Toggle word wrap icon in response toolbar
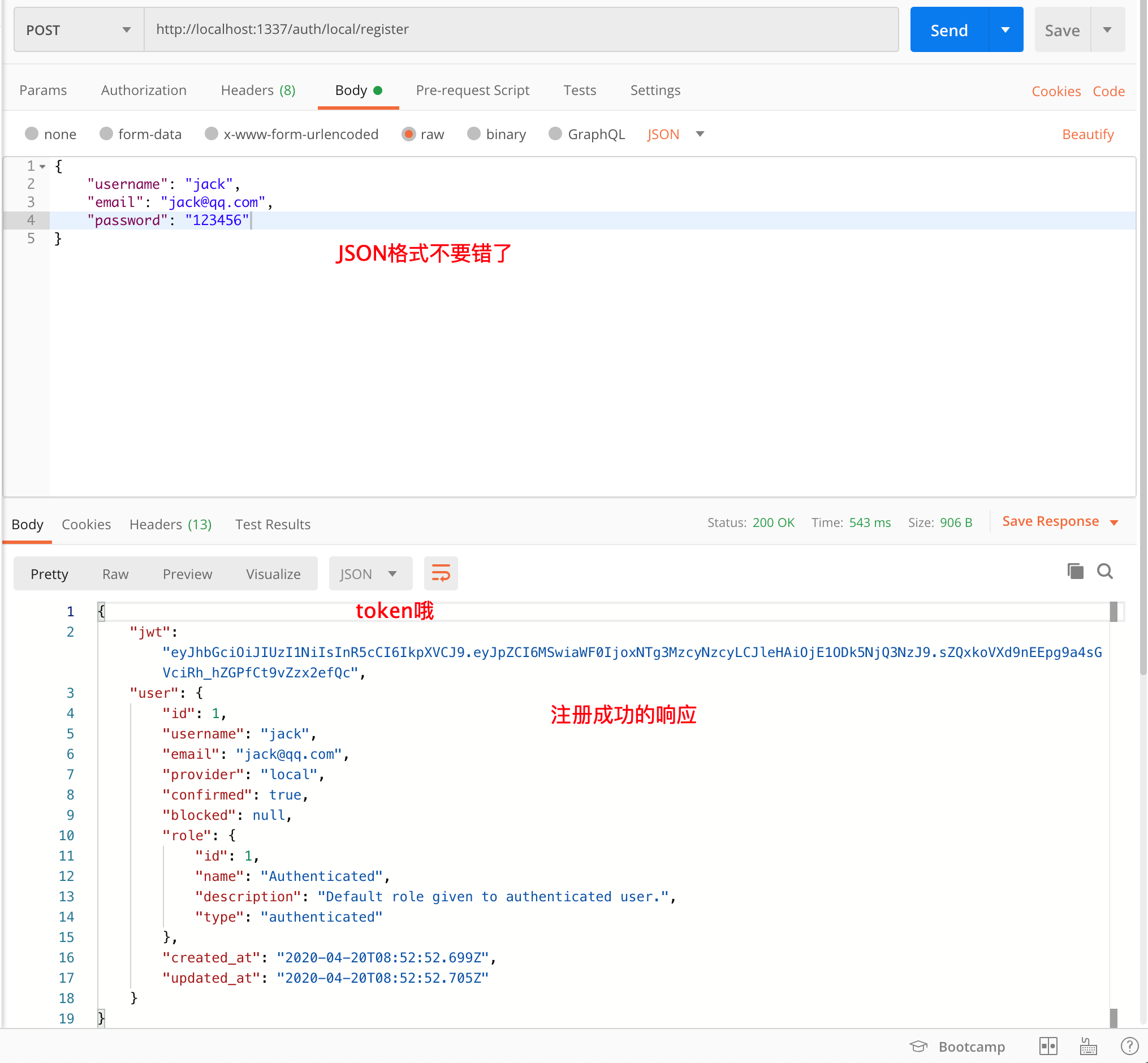 tap(441, 573)
